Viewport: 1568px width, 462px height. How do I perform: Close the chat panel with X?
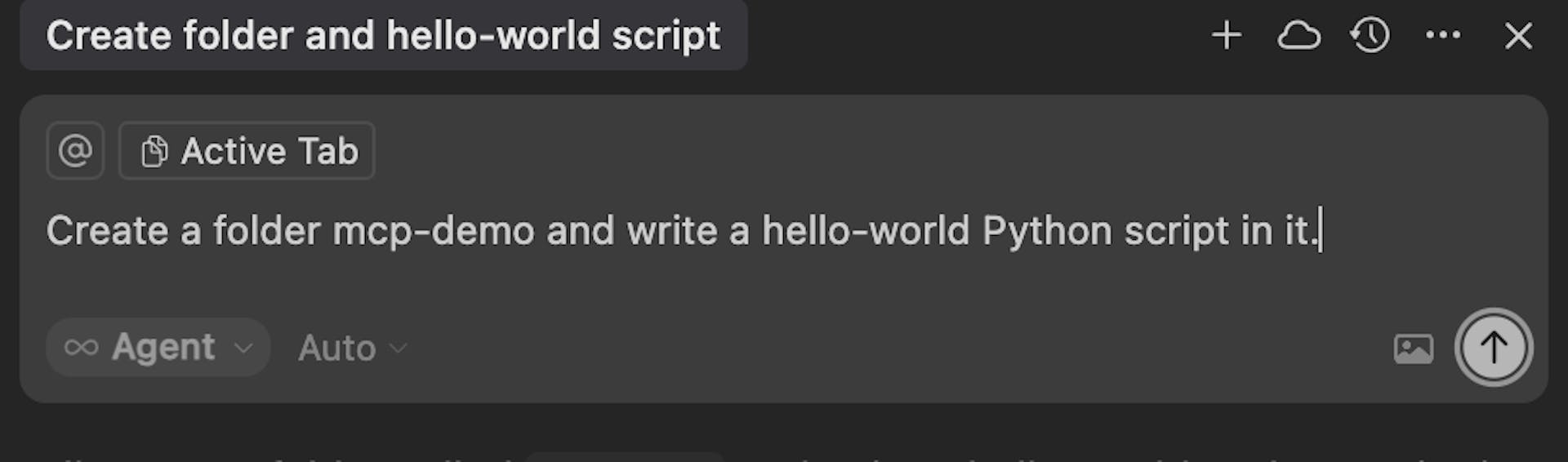coord(1518,36)
